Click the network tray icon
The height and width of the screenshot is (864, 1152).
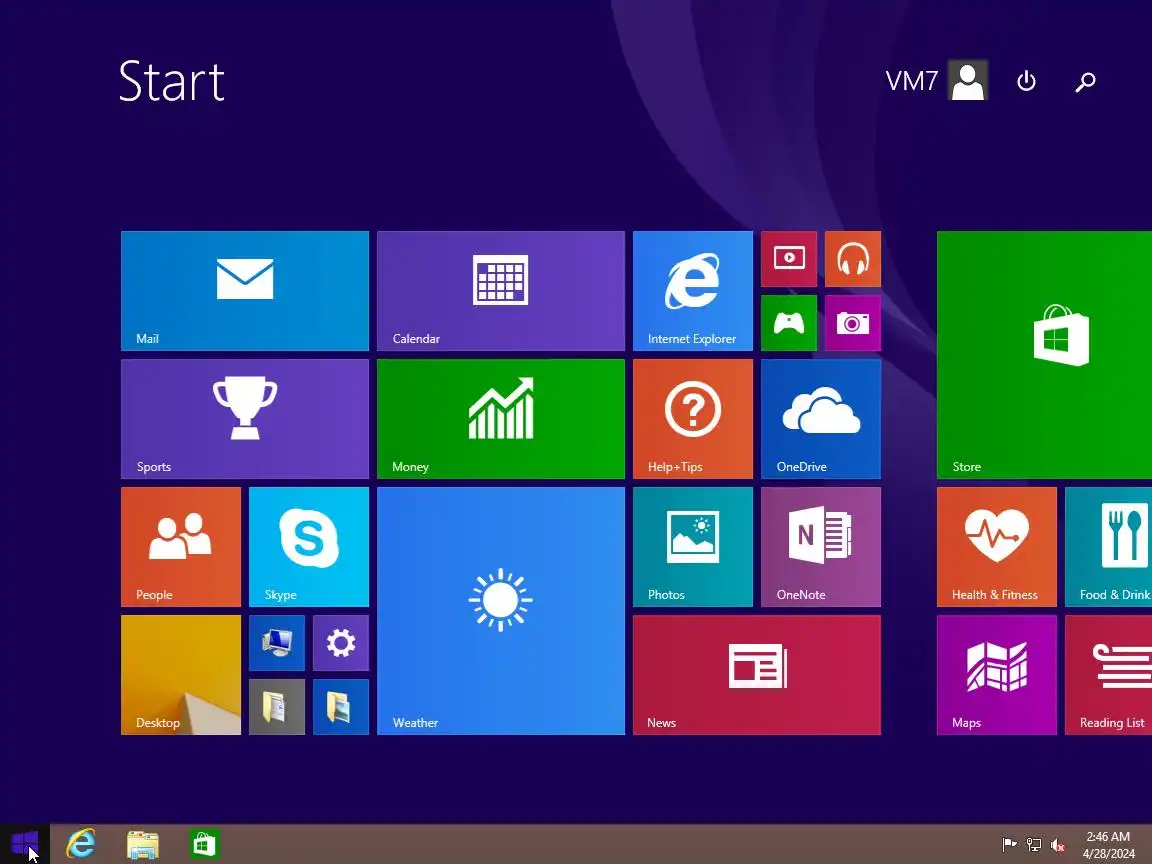tap(1034, 845)
